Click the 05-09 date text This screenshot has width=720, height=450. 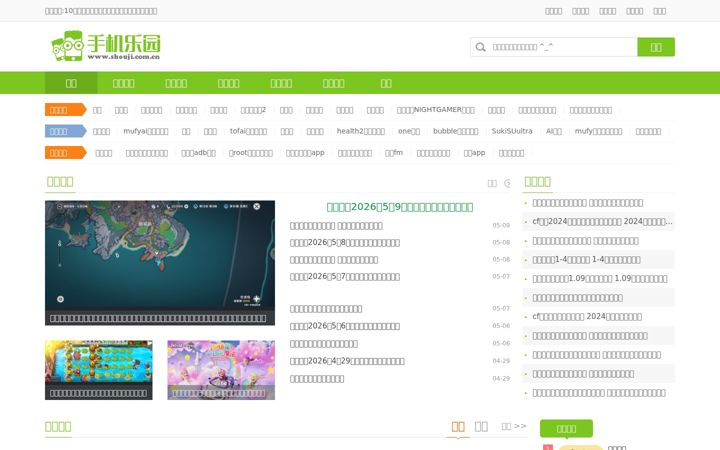501,225
